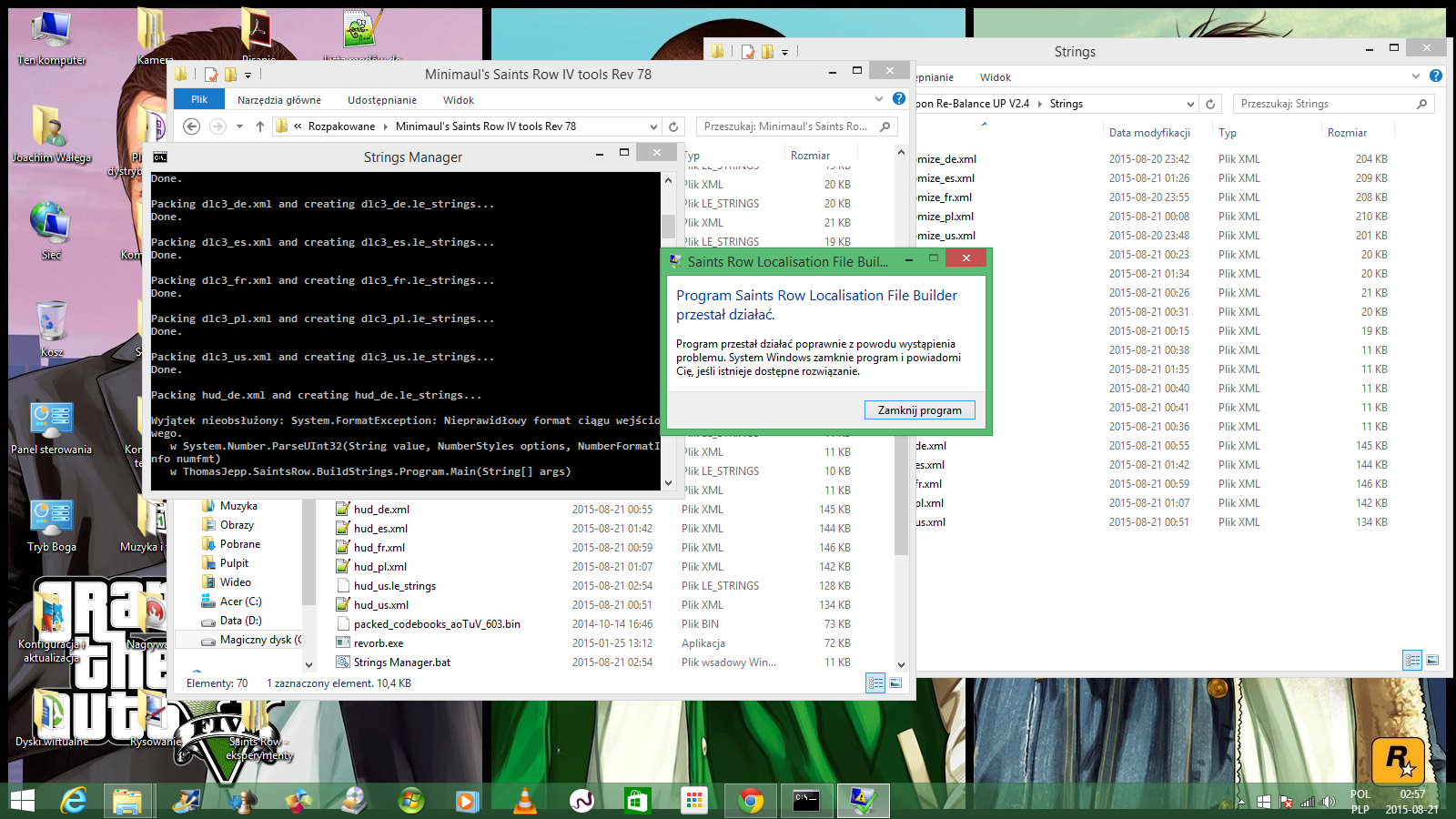Select Acer (C:) drive in the navigation pane
The image size is (1456, 819).
click(x=240, y=602)
